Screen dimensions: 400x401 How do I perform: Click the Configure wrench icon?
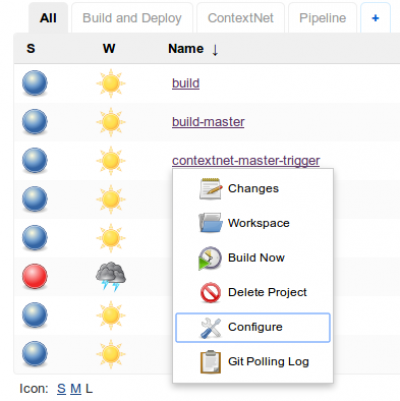[210, 328]
